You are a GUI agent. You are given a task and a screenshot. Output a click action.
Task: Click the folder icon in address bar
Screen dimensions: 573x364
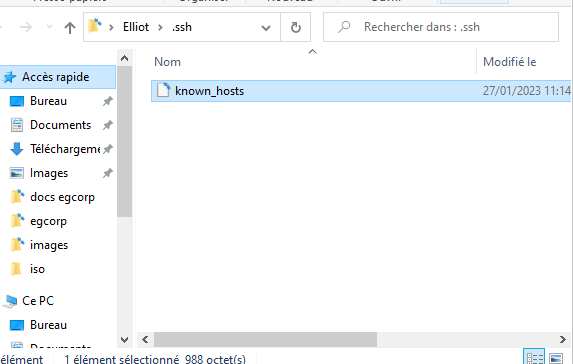click(95, 26)
